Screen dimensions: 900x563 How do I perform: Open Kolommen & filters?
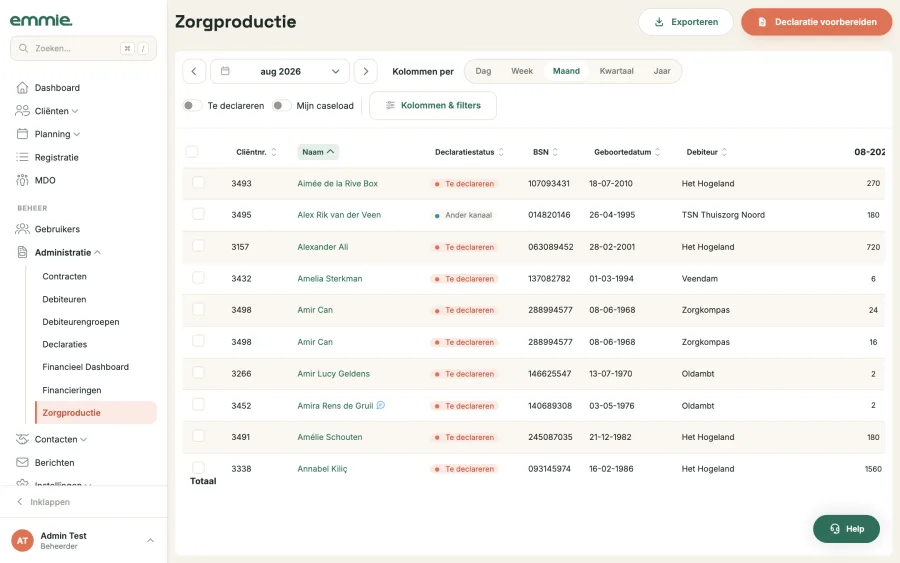pyautogui.click(x=433, y=106)
